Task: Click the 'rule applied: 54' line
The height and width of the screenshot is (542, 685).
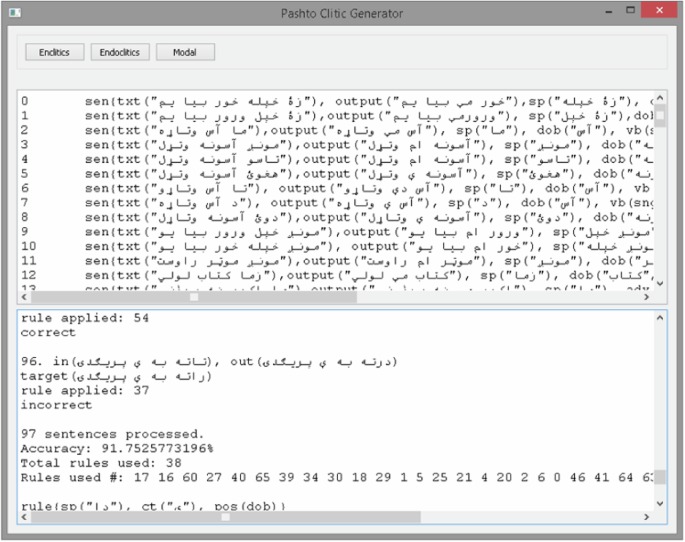Action: [x=85, y=318]
